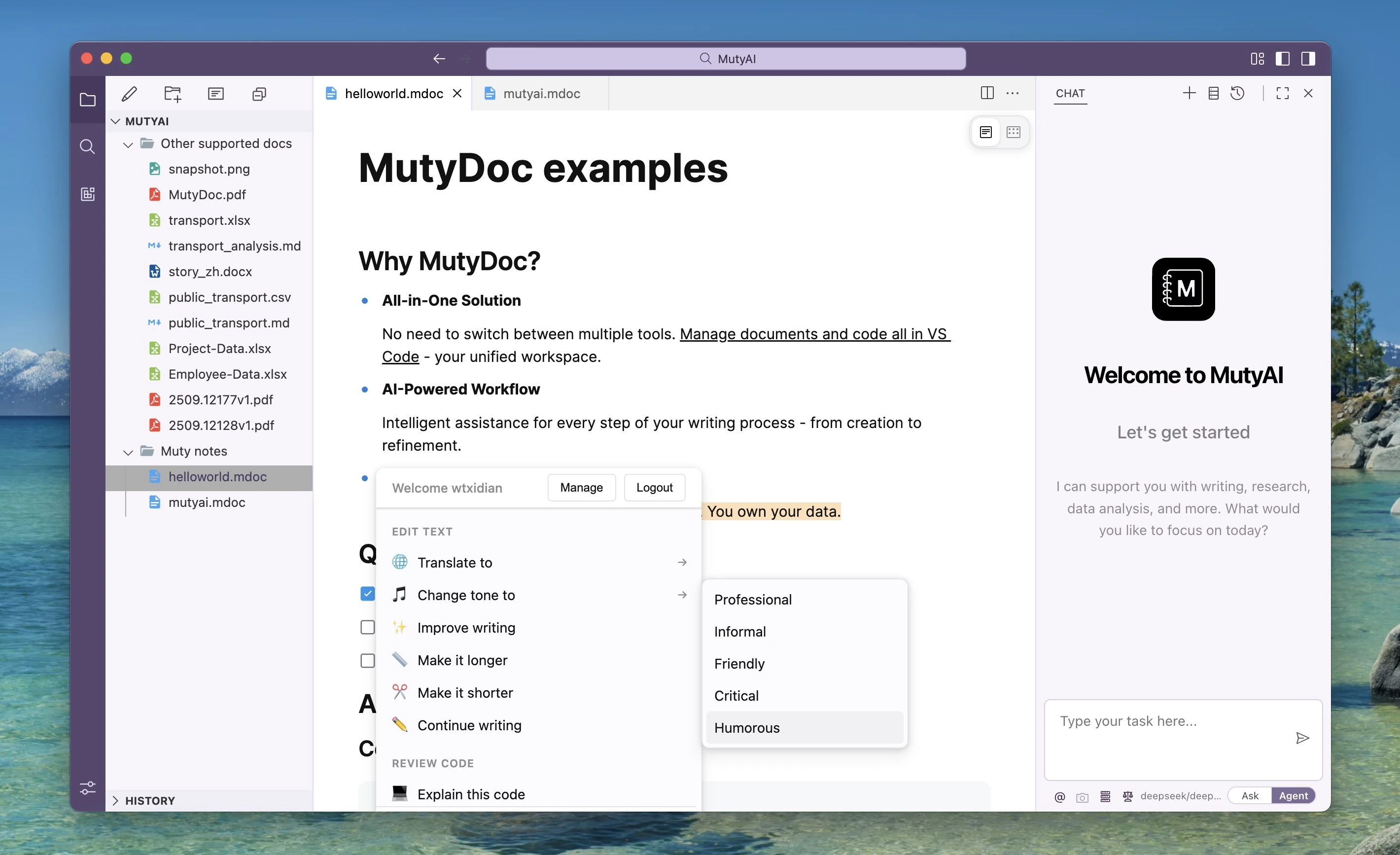Viewport: 1400px width, 855px height.
Task: Click the Manage button
Action: coord(581,487)
